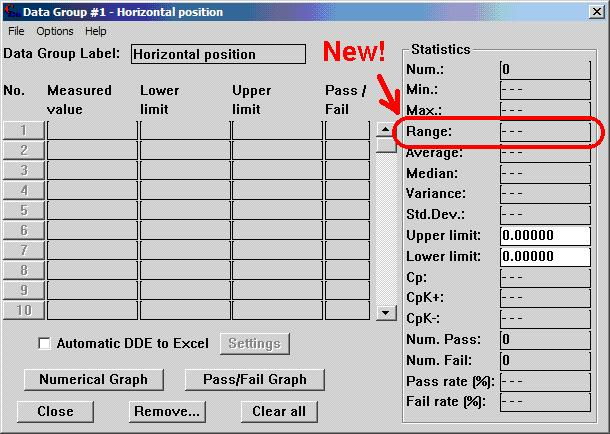Click Lower limit cell in row 10
The height and width of the screenshot is (434, 610).
pyautogui.click(x=185, y=310)
